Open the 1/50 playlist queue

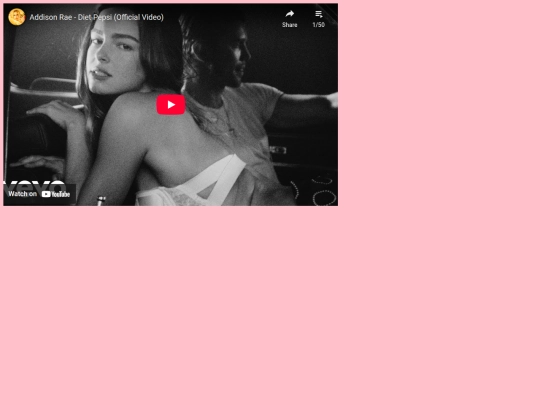pyautogui.click(x=319, y=19)
